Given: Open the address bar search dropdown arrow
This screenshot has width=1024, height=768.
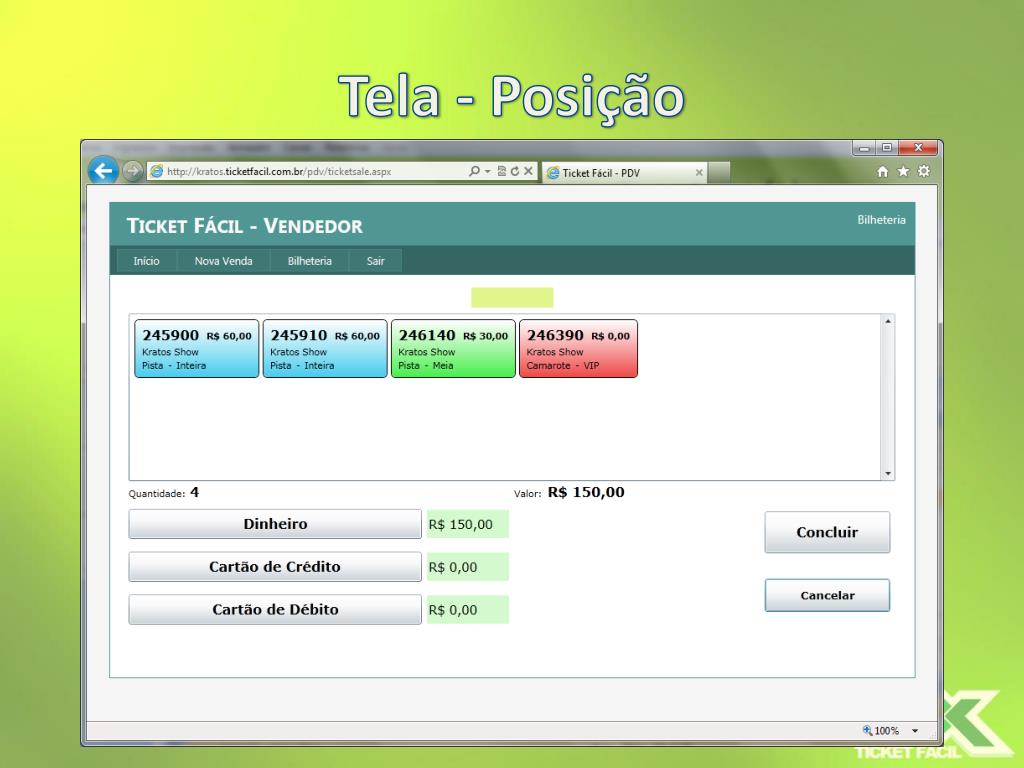Looking at the screenshot, I should [487, 171].
